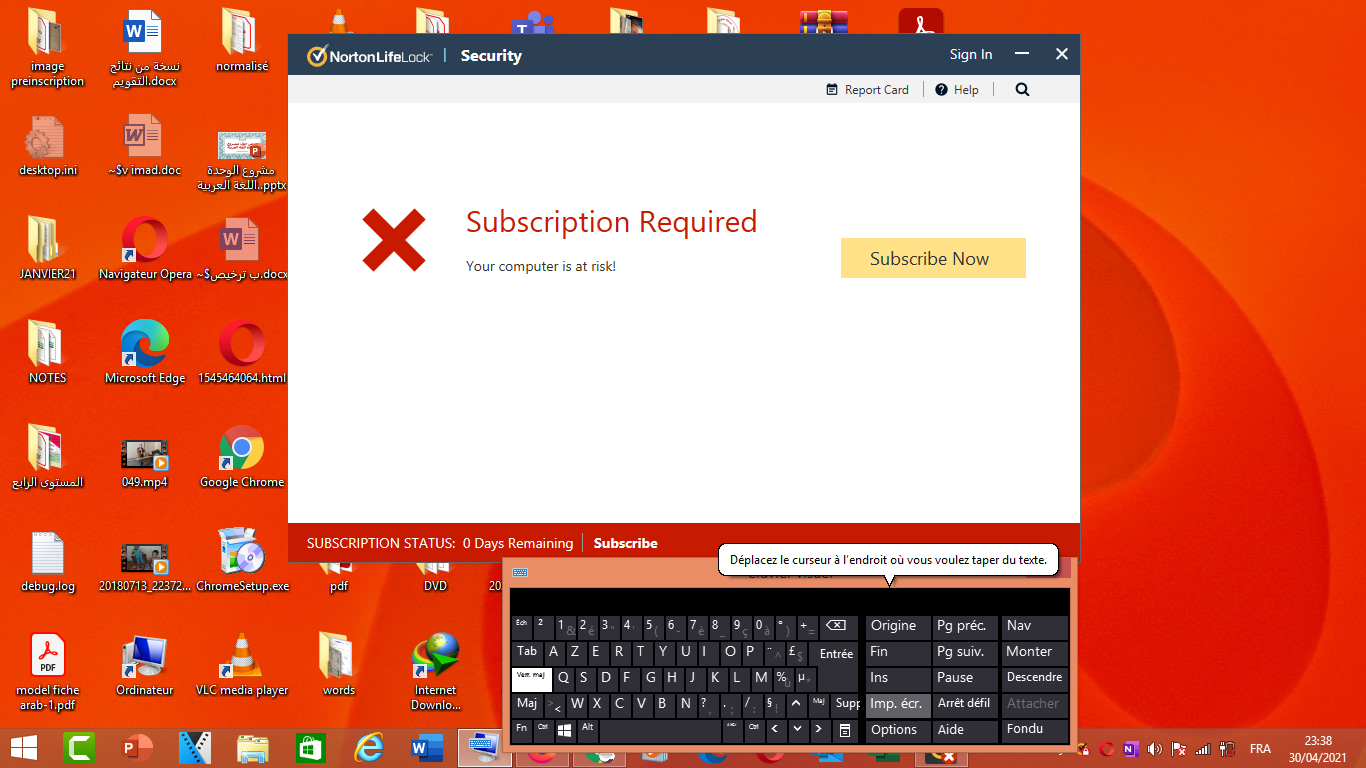Select the debug.log file icon
This screenshot has height=768, width=1366.
(x=47, y=560)
